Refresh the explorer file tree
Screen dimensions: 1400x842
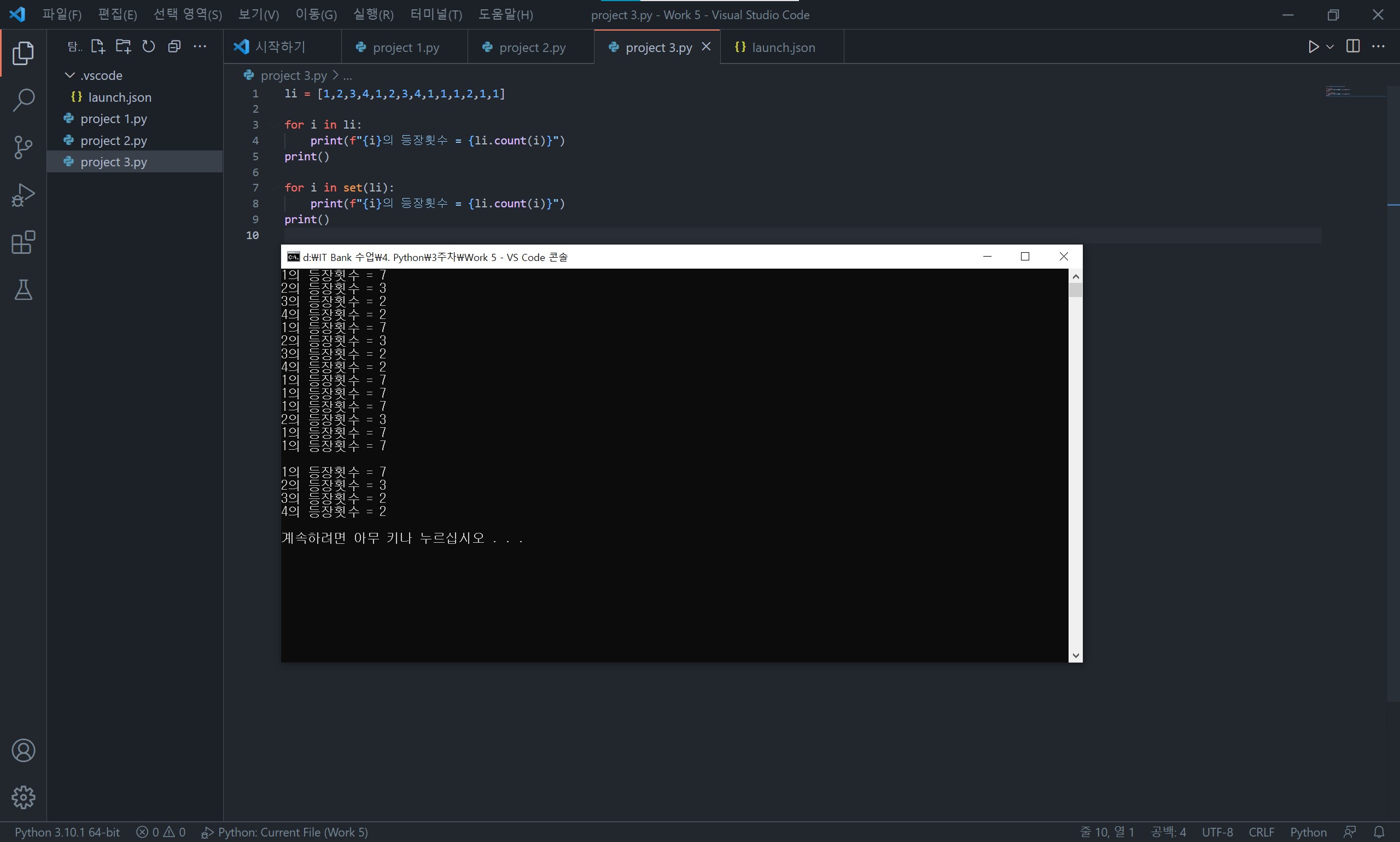pyautogui.click(x=149, y=47)
